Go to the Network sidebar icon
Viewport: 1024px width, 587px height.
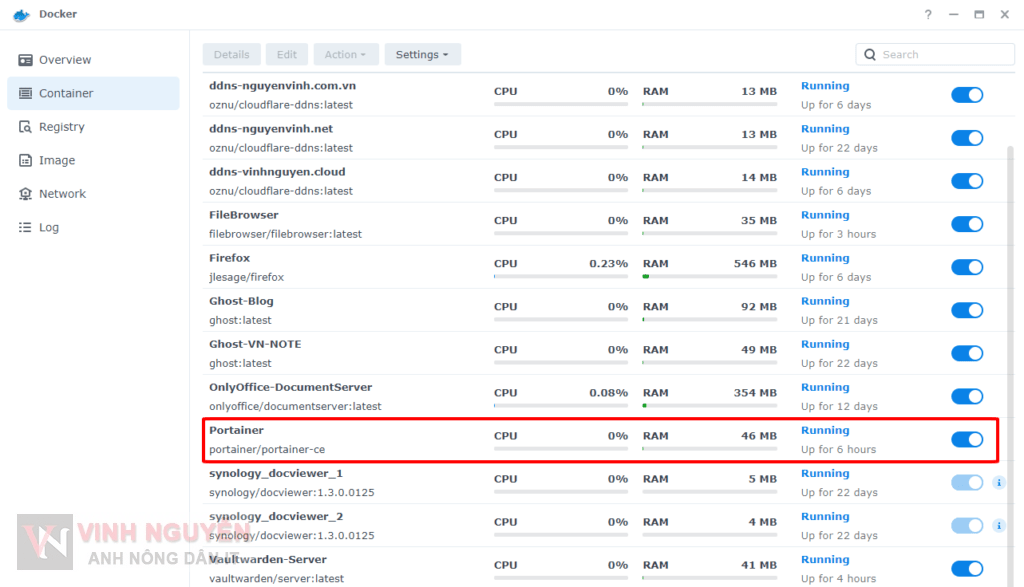(25, 194)
